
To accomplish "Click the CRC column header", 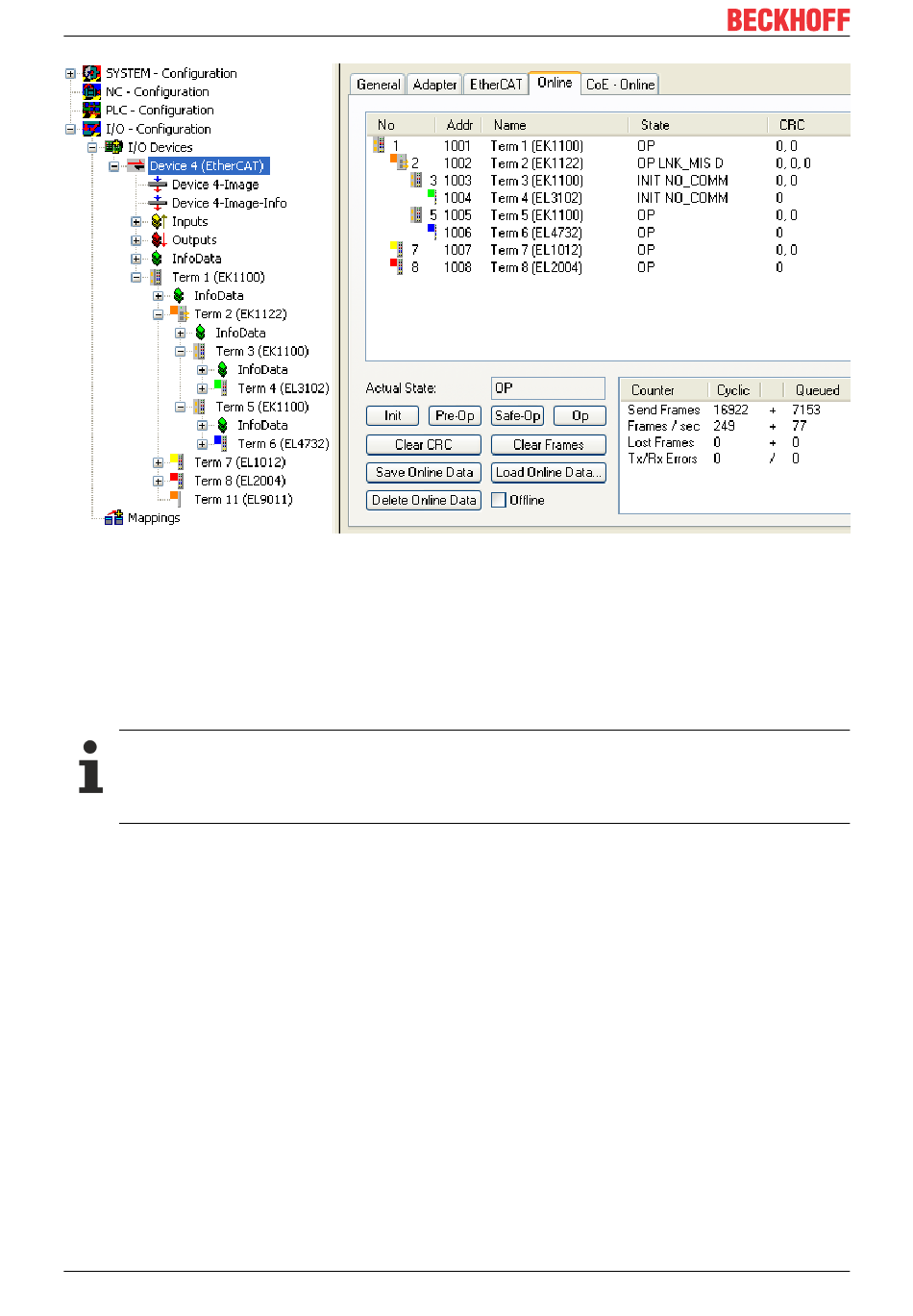I will tap(808, 125).
